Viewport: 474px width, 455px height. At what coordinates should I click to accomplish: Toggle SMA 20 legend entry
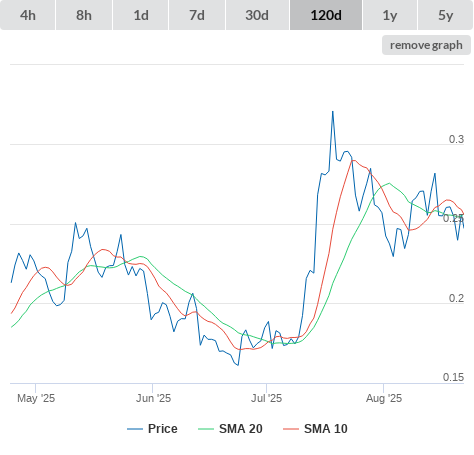tap(241, 429)
